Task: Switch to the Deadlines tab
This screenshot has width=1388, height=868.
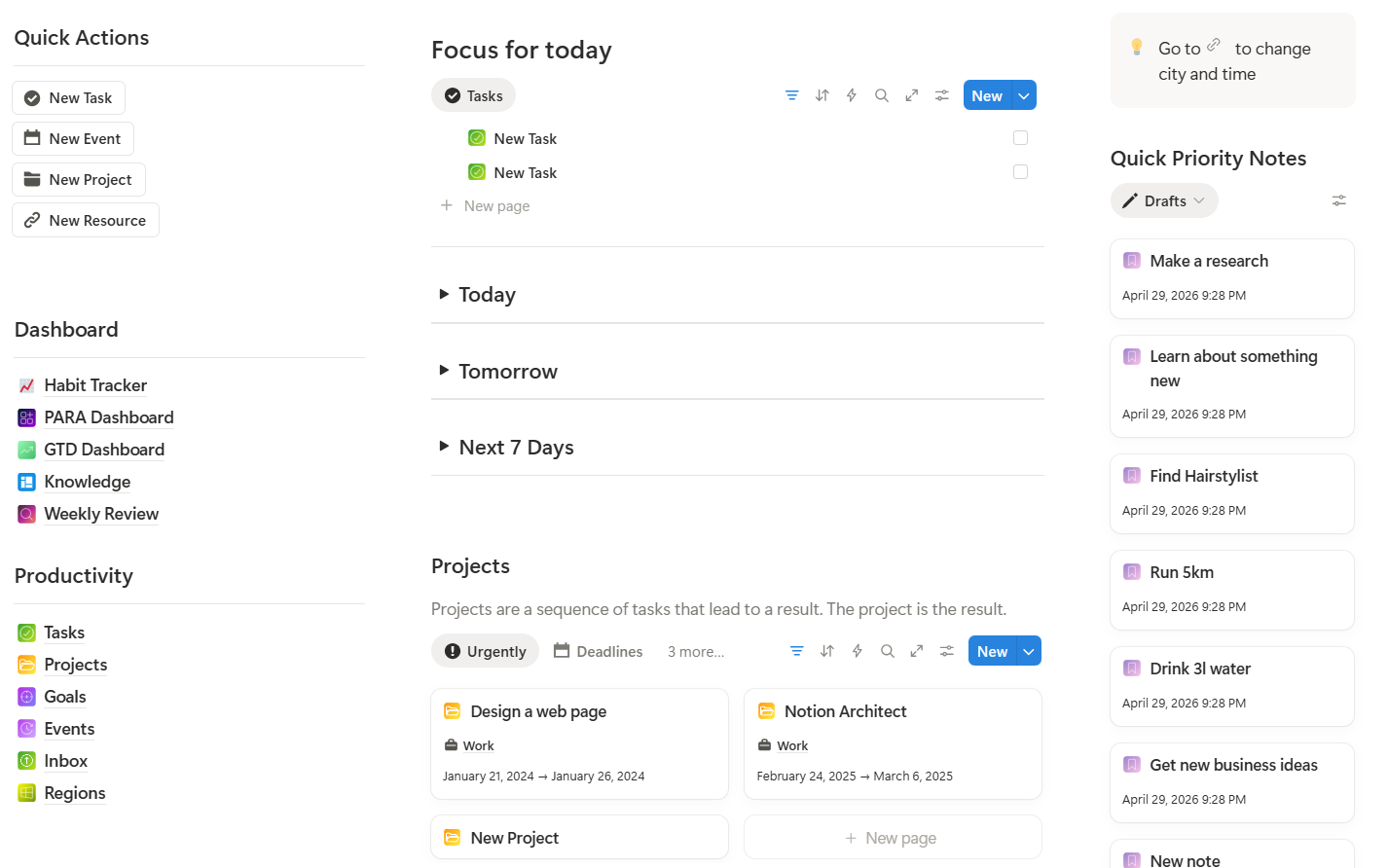Action: point(598,650)
